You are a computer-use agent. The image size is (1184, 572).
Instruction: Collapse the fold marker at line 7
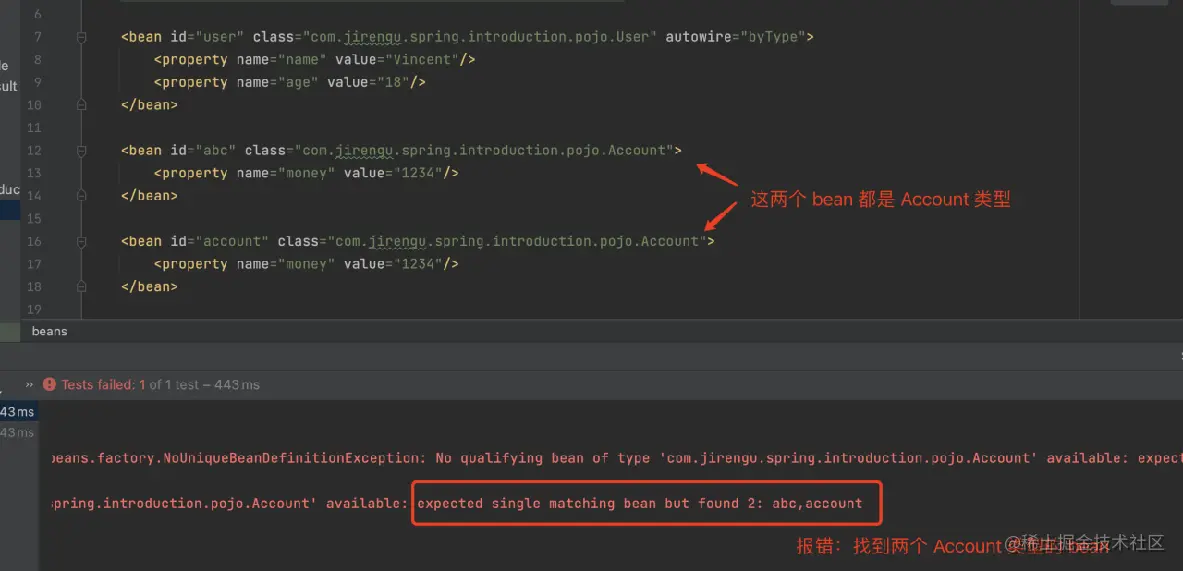coord(82,37)
